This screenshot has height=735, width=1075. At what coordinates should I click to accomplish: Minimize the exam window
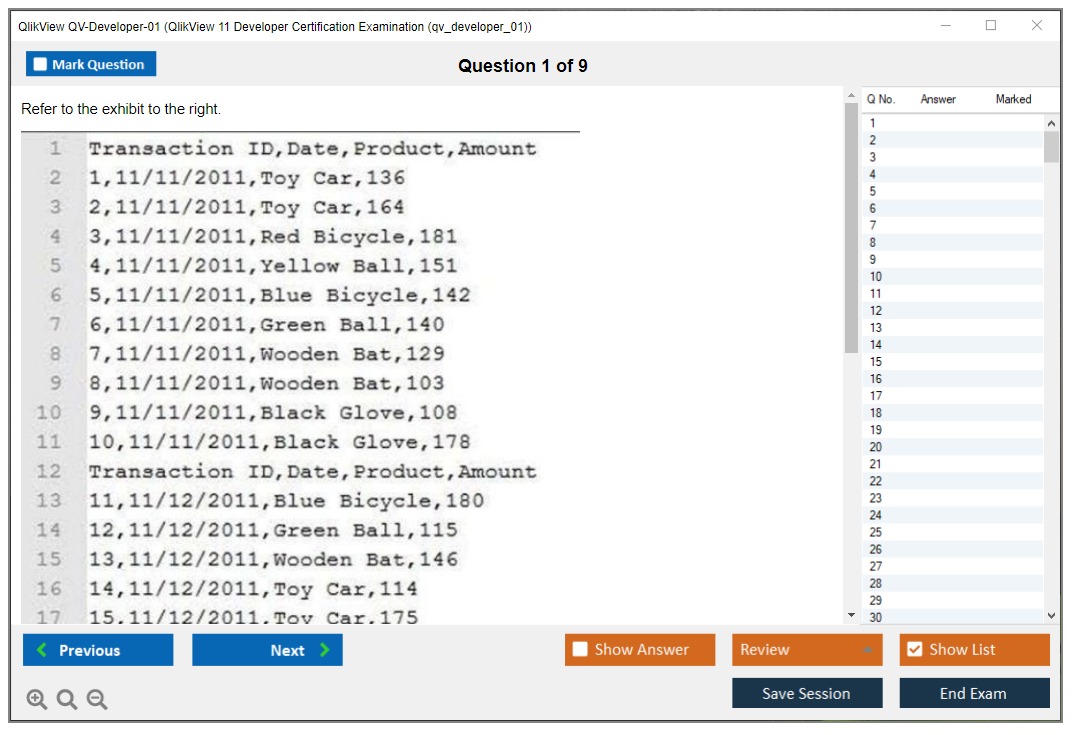[945, 26]
